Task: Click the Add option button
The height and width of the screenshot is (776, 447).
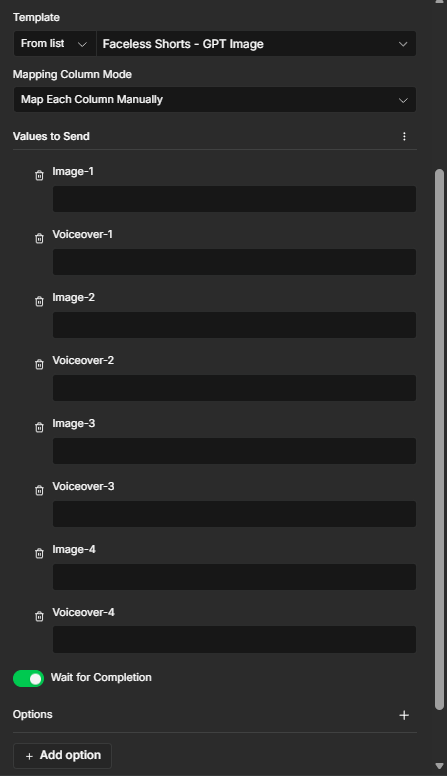Action: pyautogui.click(x=62, y=756)
